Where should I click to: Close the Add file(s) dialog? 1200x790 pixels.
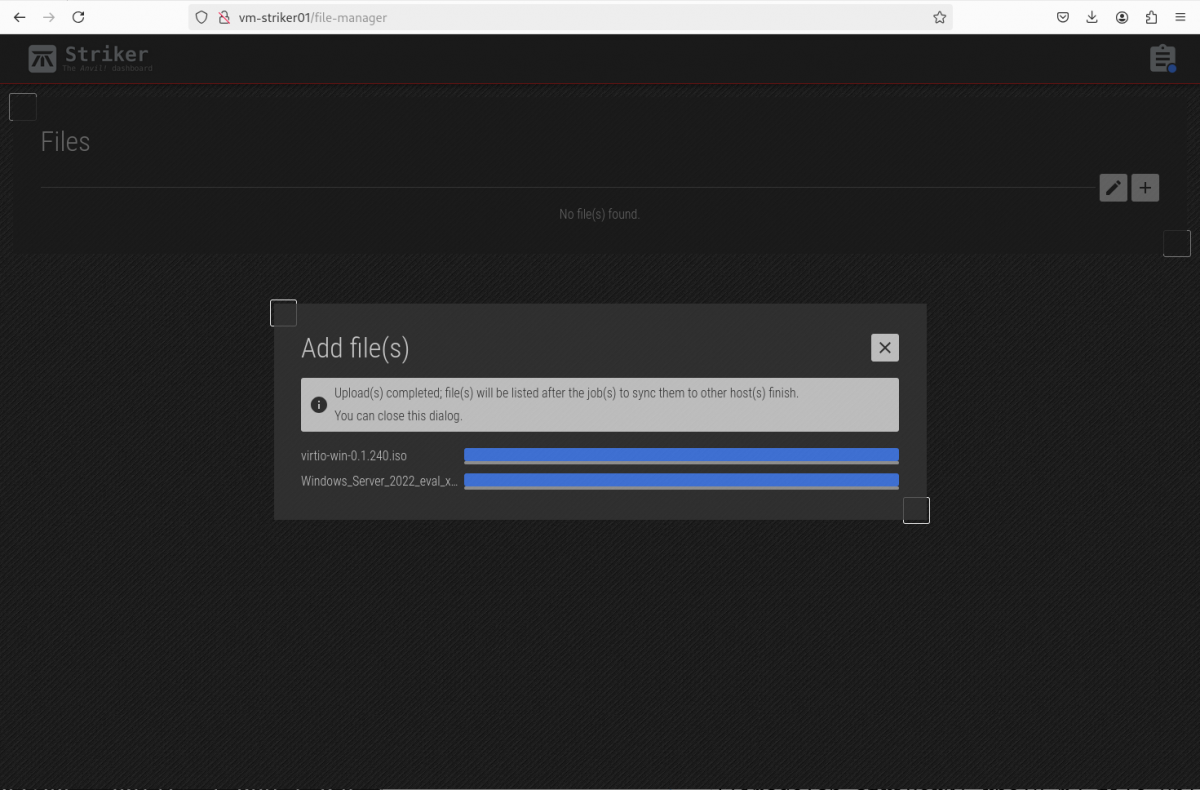point(884,348)
